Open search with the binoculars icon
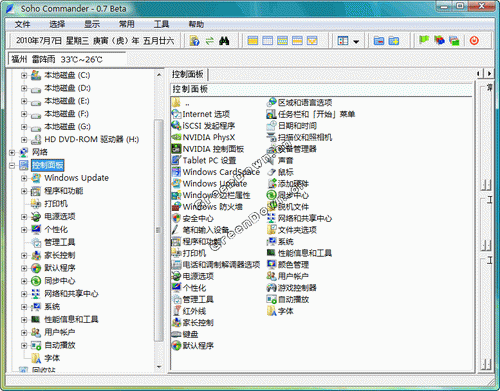Viewport: 500px width, 391px height. [x=224, y=41]
